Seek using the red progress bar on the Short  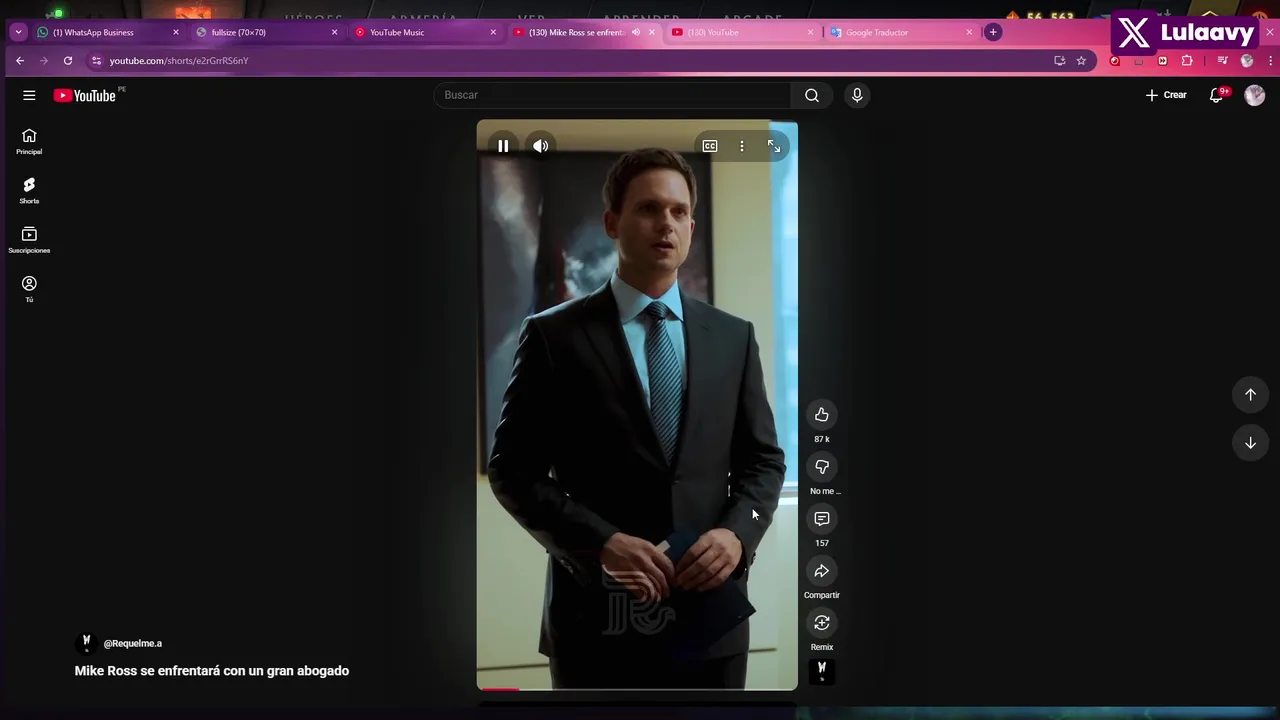[x=637, y=688]
